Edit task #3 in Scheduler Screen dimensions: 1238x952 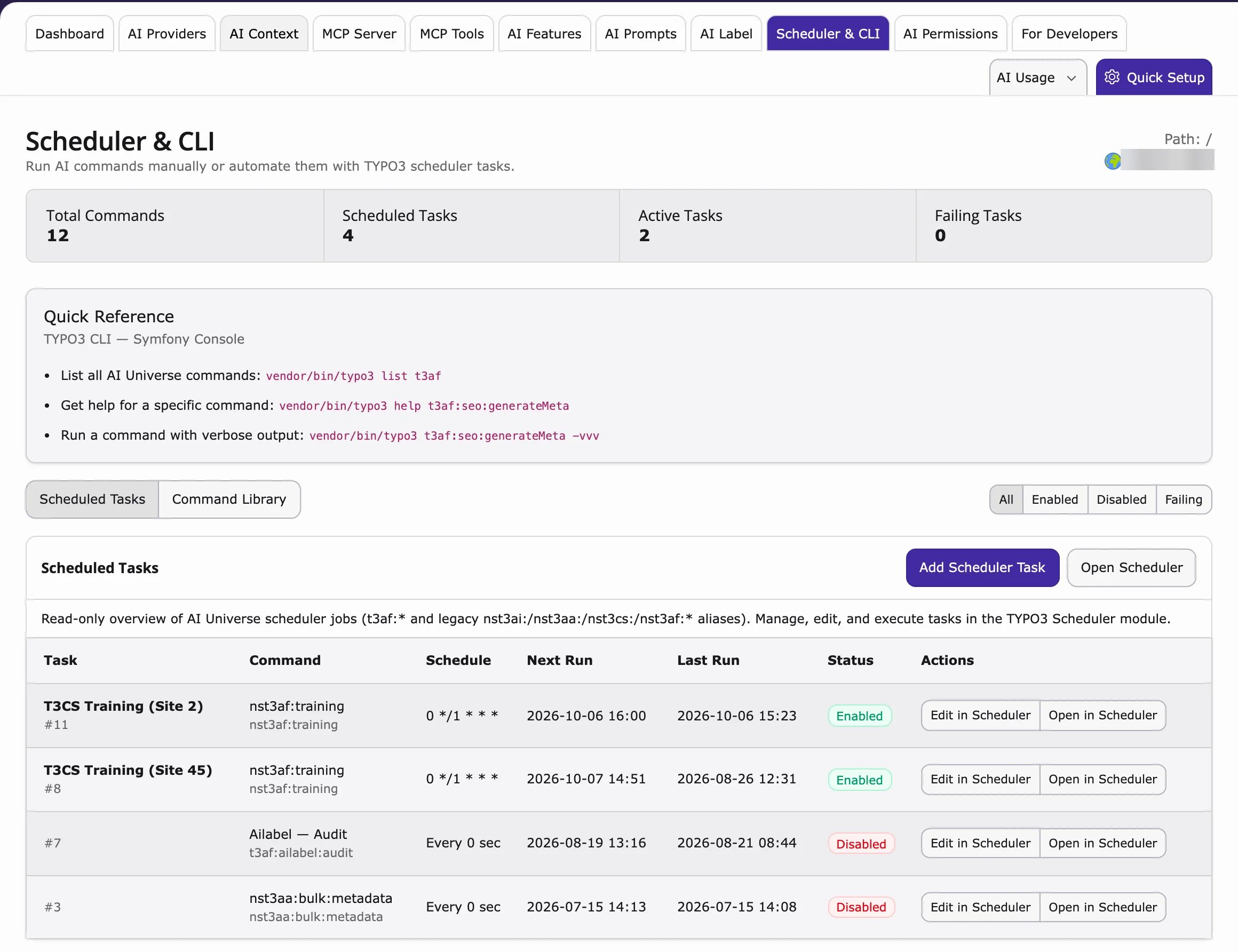[980, 907]
